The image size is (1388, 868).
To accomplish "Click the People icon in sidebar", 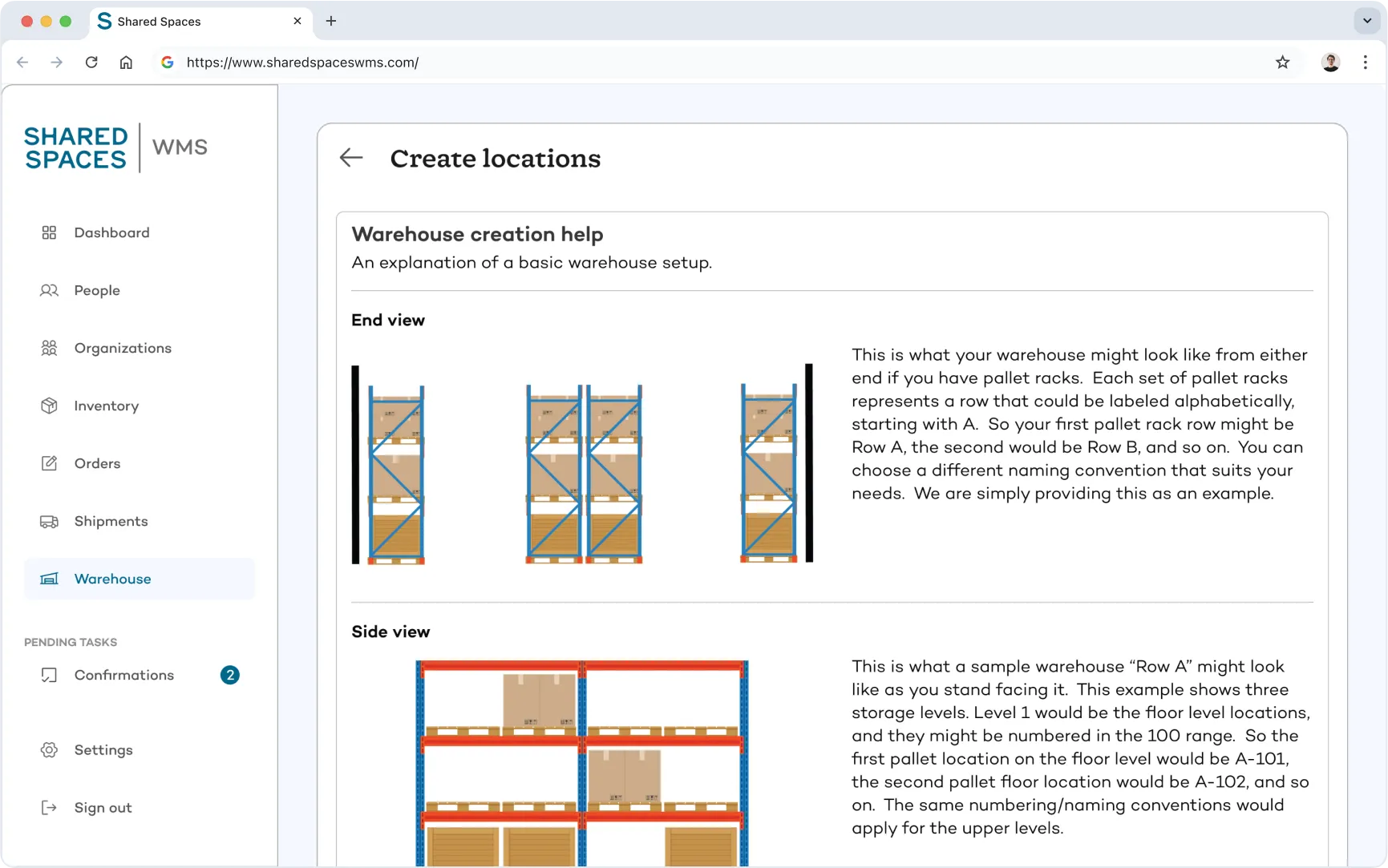I will coord(49,290).
